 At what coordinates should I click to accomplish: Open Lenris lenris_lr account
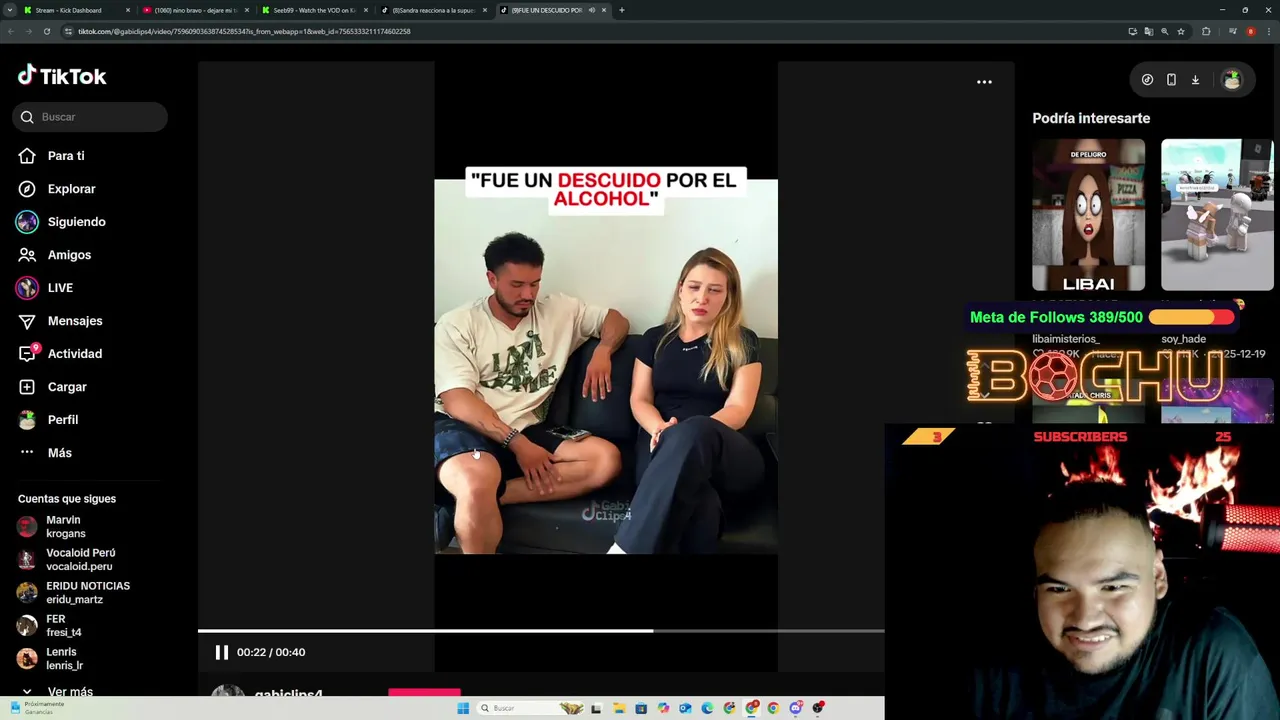tap(64, 659)
